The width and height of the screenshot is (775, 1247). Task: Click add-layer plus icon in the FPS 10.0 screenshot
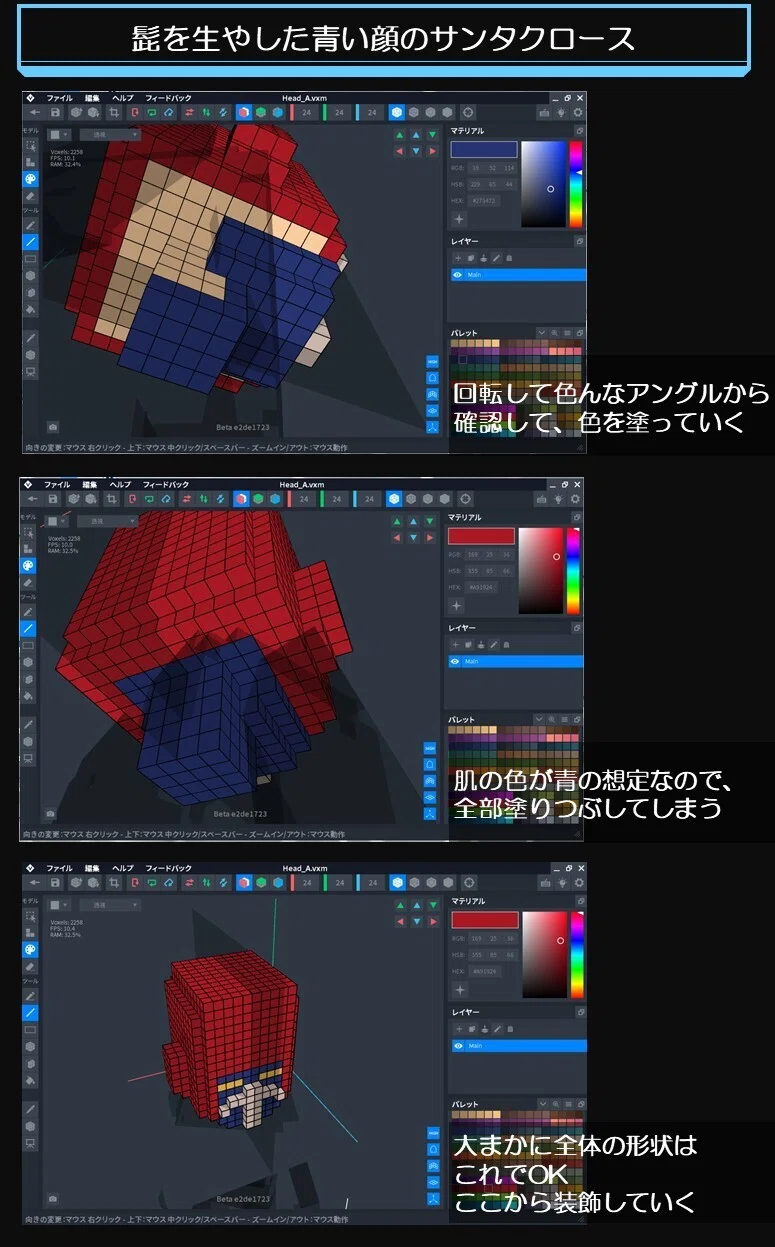coord(457,645)
